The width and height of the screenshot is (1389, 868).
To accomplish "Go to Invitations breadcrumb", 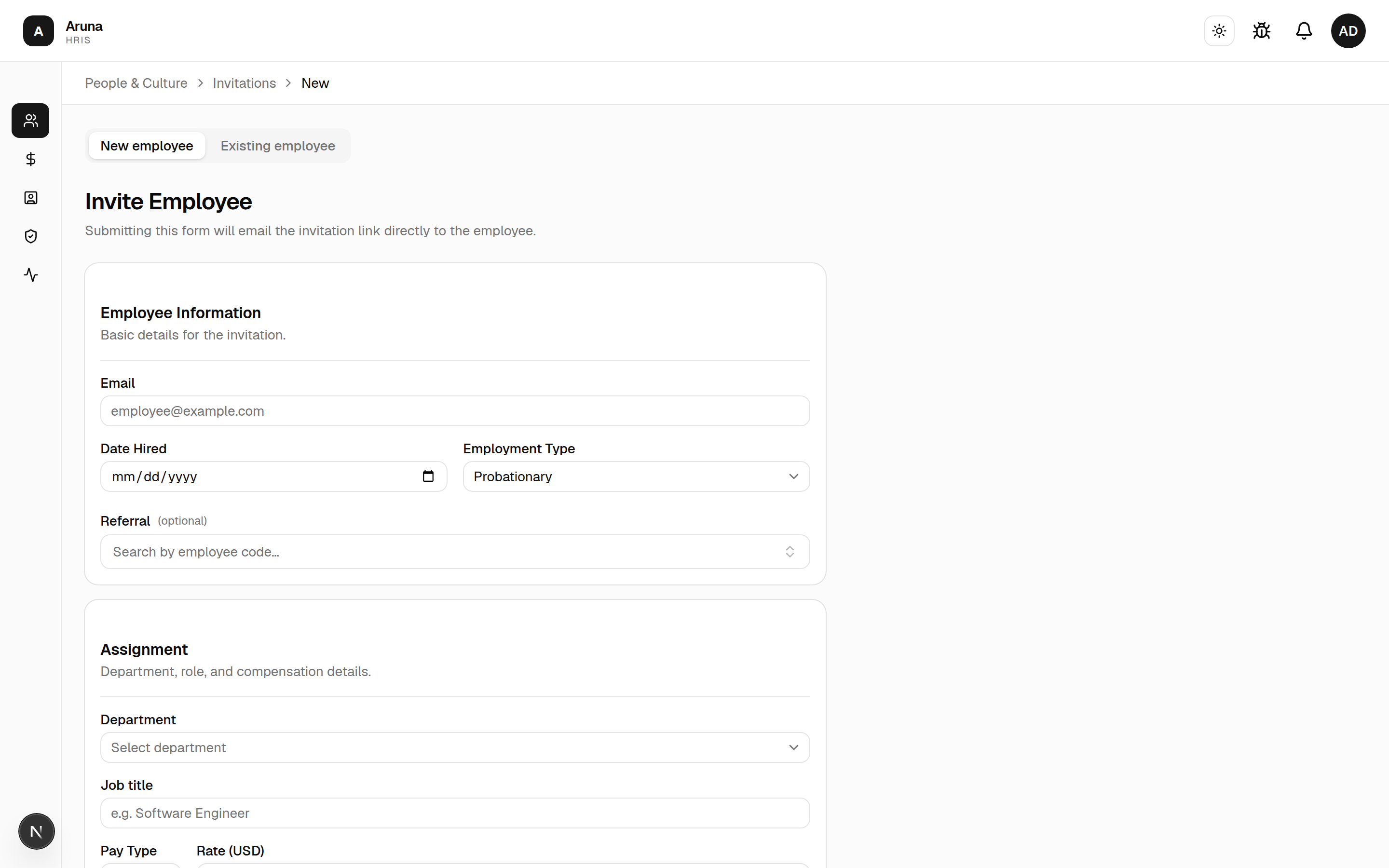I will [x=245, y=83].
